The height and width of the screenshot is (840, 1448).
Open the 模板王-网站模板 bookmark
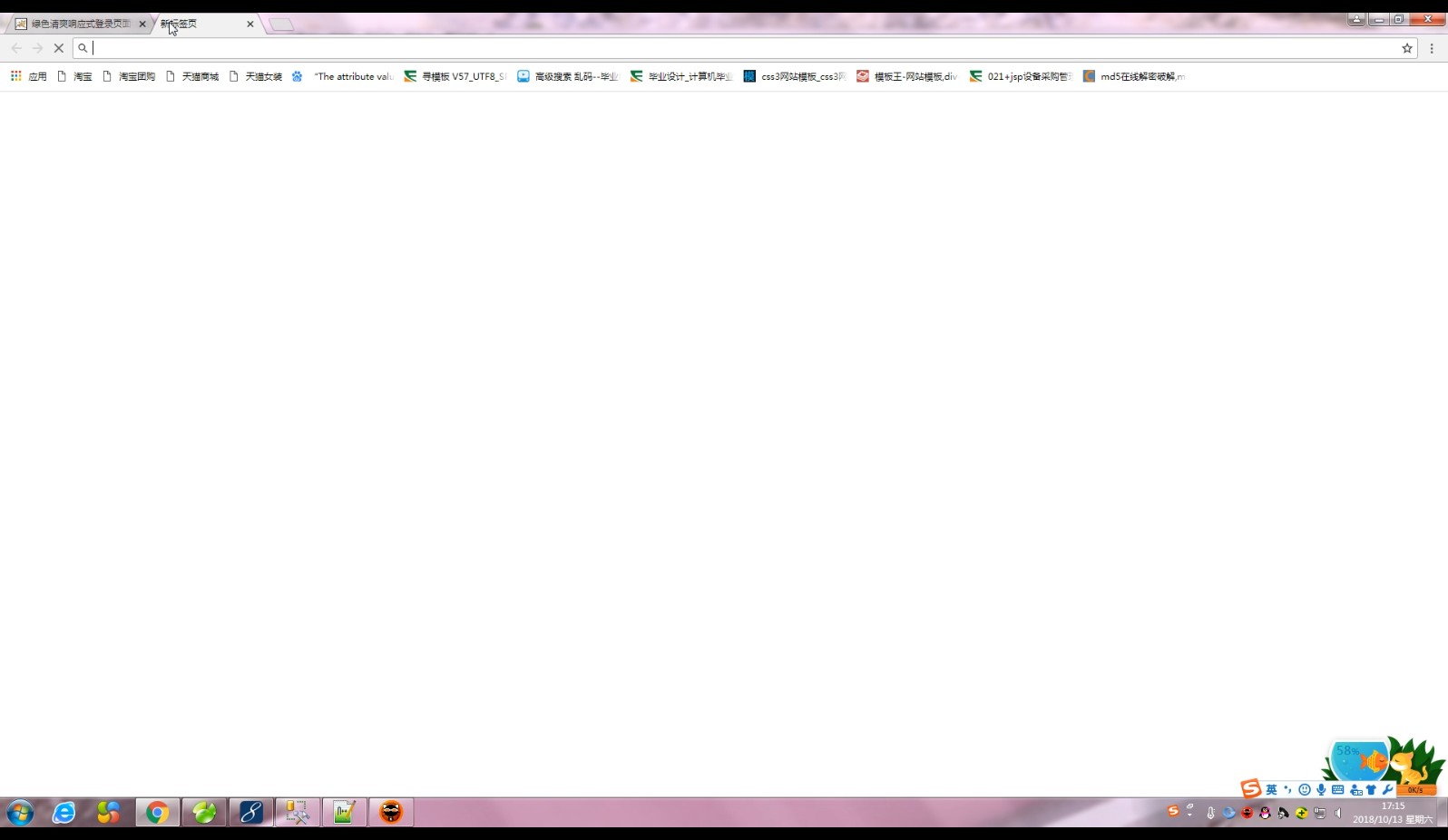click(907, 76)
